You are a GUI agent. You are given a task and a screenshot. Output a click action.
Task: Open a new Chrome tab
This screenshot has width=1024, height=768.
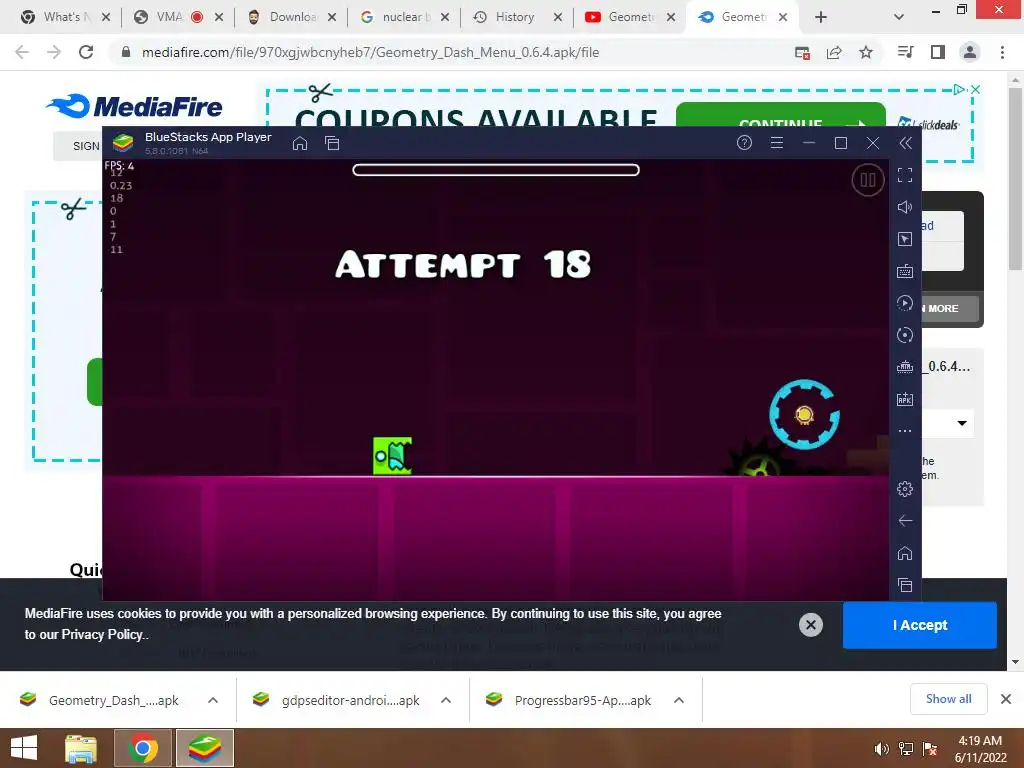point(821,18)
